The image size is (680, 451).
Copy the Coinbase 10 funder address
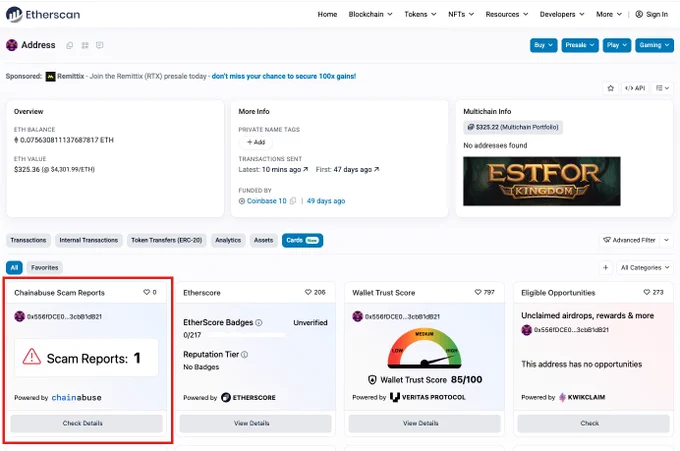tap(293, 201)
